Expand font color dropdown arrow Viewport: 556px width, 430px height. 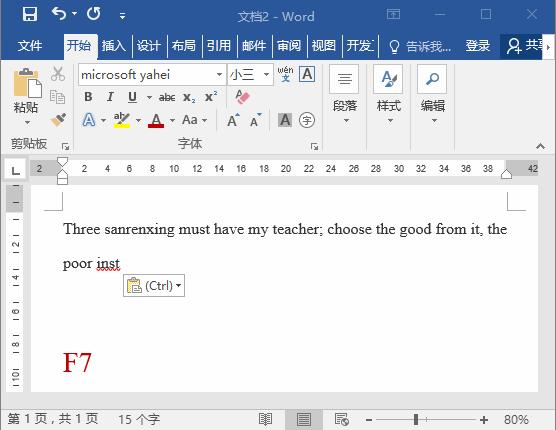(172, 120)
